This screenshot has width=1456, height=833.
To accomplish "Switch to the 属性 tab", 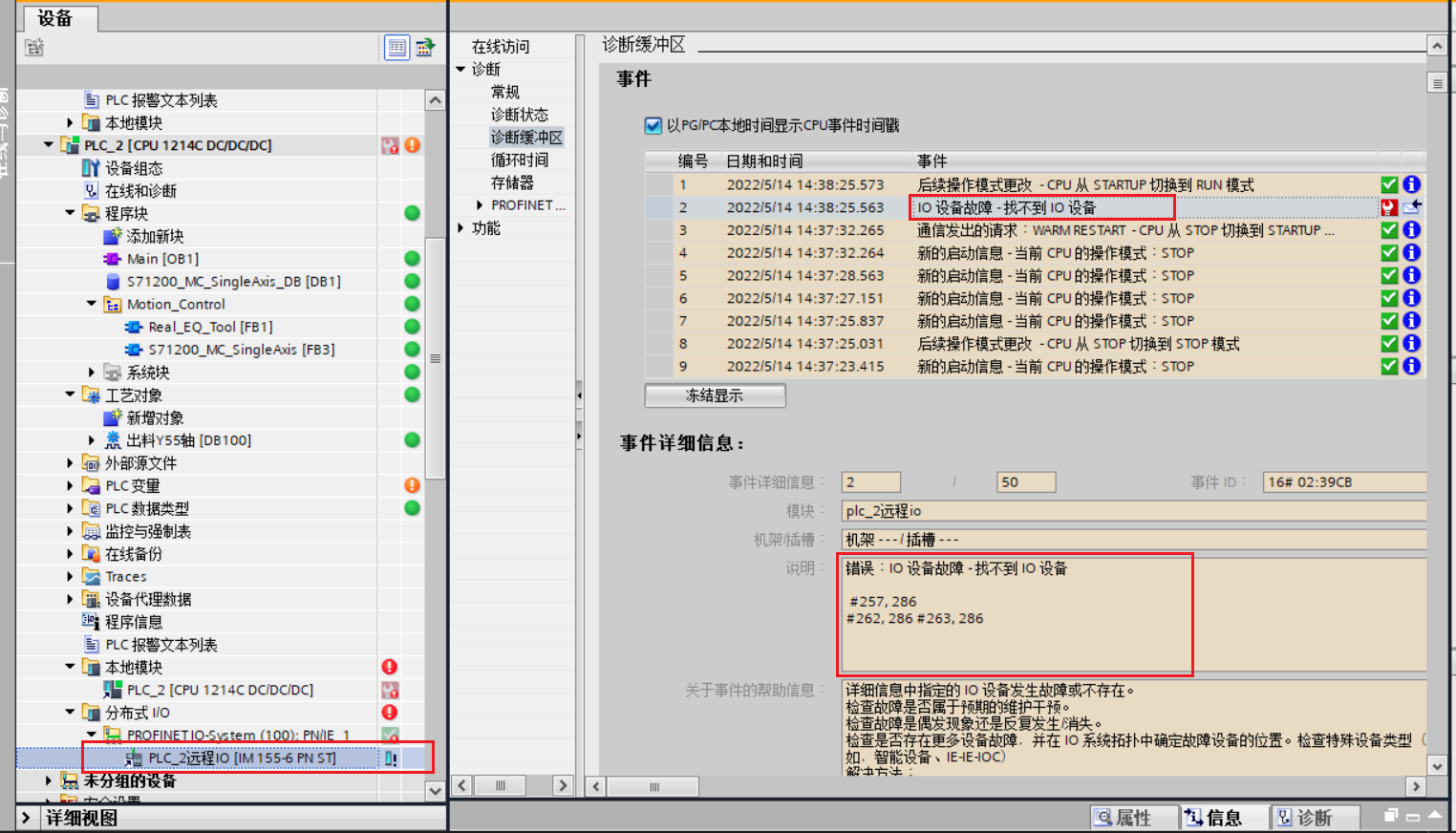I will [x=1124, y=818].
